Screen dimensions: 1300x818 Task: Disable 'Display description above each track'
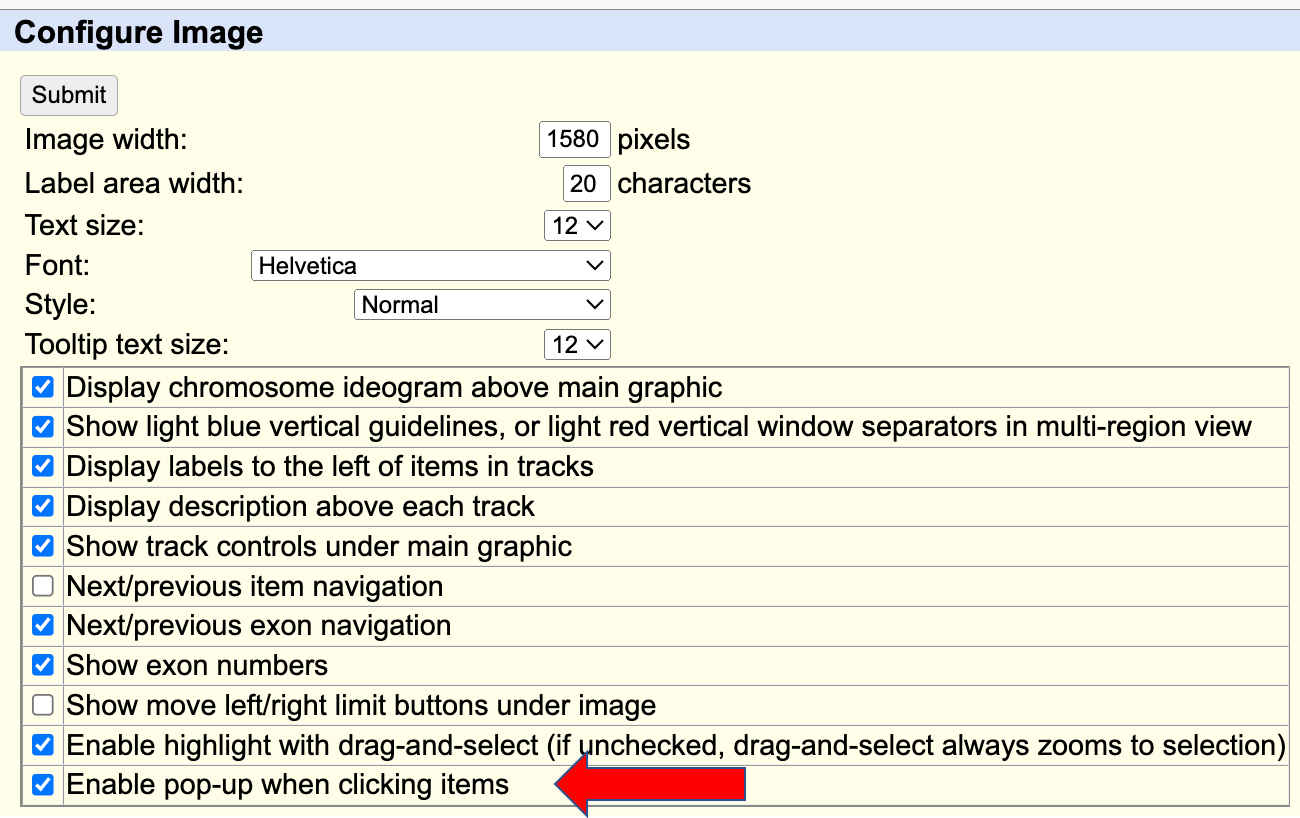[41, 506]
